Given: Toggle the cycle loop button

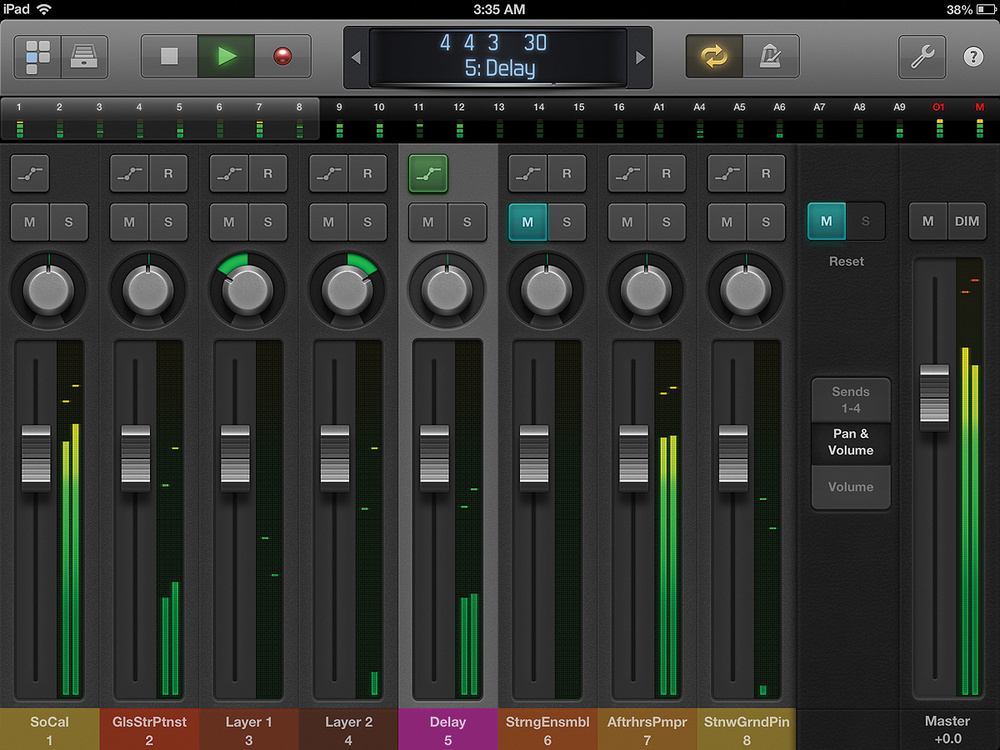Looking at the screenshot, I should 713,57.
